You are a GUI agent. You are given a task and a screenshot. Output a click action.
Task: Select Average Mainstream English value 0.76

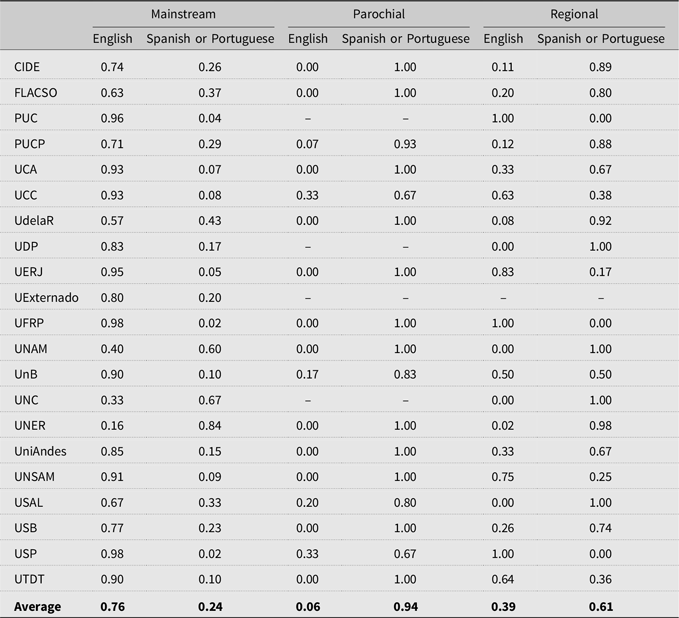pyautogui.click(x=113, y=606)
